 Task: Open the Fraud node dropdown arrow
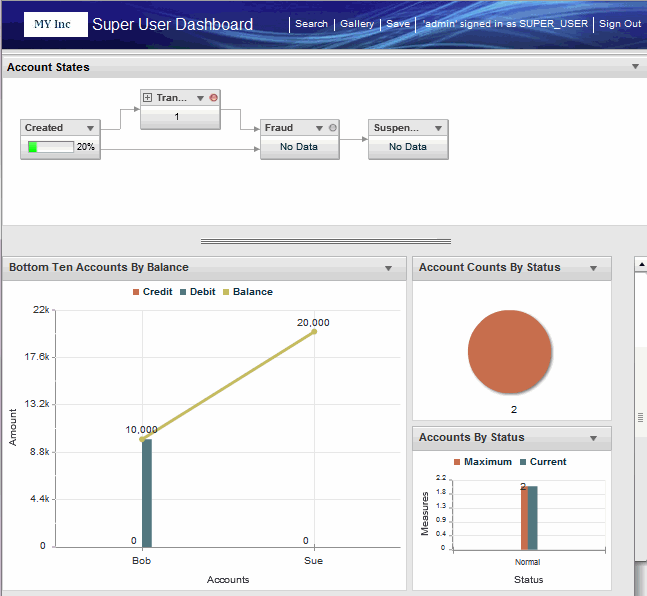(319, 128)
